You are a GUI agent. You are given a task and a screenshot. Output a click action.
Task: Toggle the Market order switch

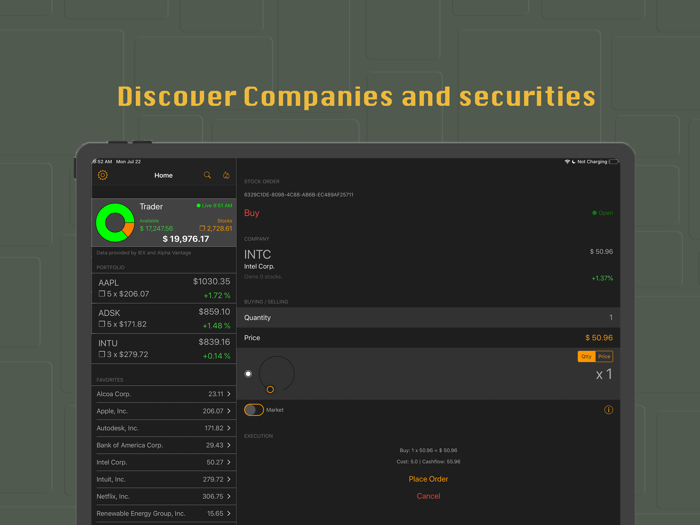254,410
